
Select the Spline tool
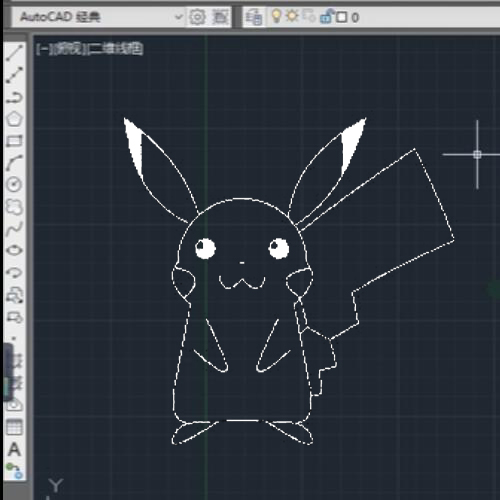coord(14,228)
